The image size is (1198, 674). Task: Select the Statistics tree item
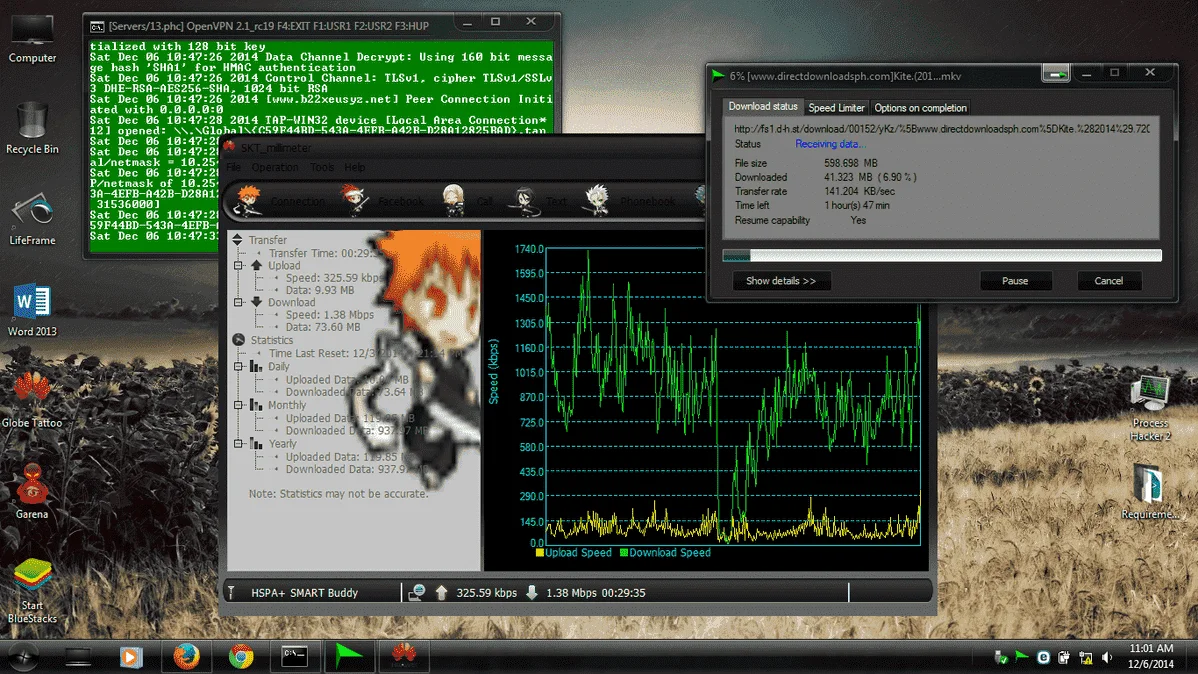[x=271, y=340]
